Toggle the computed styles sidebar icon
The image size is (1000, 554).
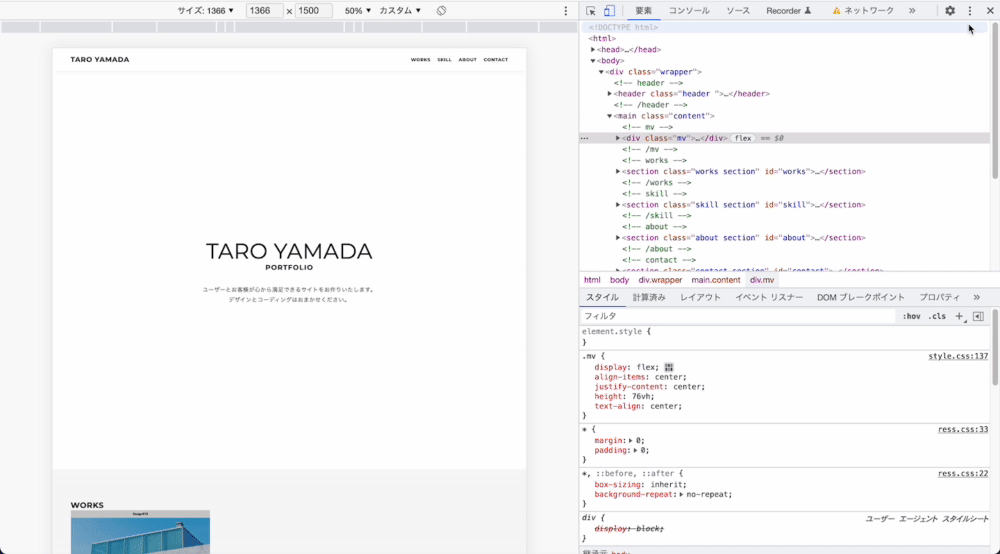[978, 316]
